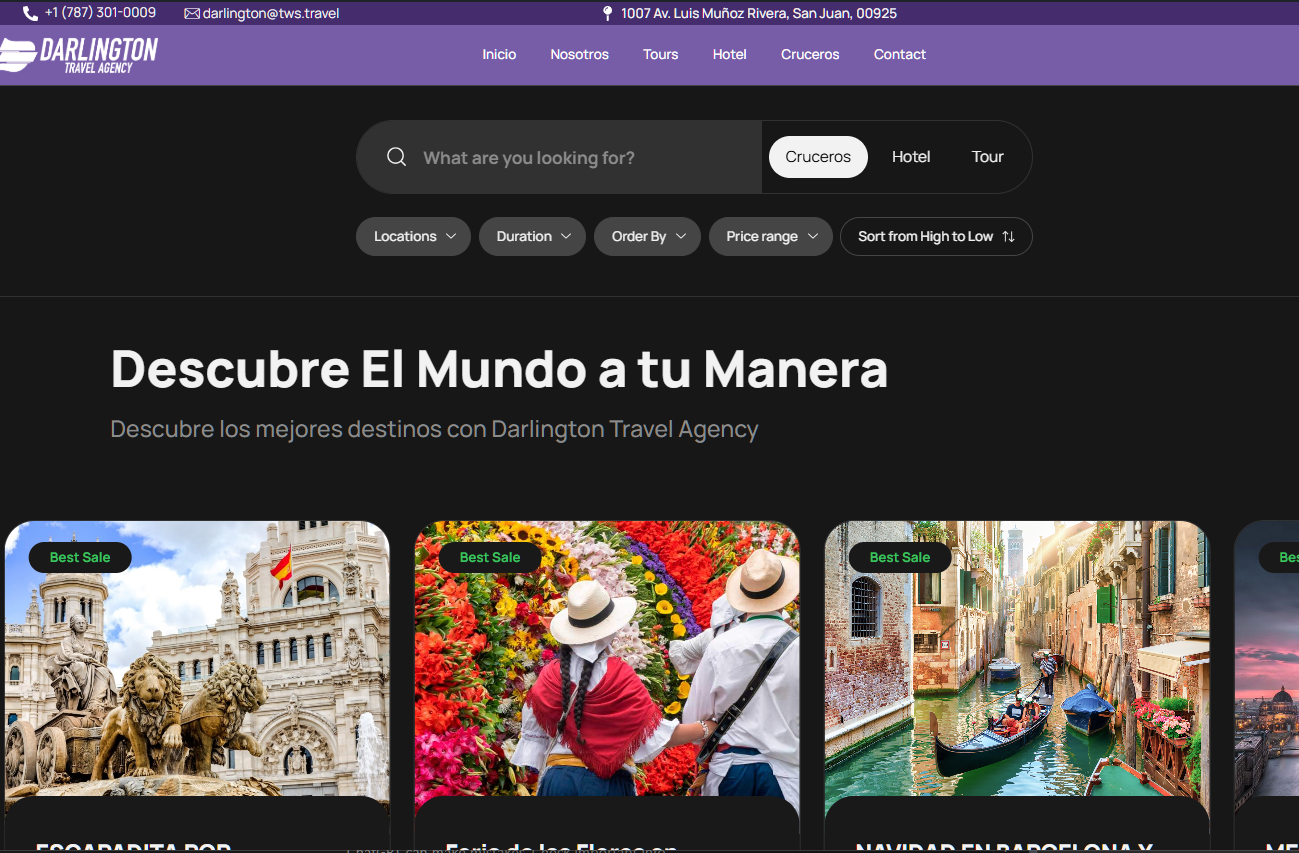Open the Inicio menu item
This screenshot has width=1299, height=853.
499,55
